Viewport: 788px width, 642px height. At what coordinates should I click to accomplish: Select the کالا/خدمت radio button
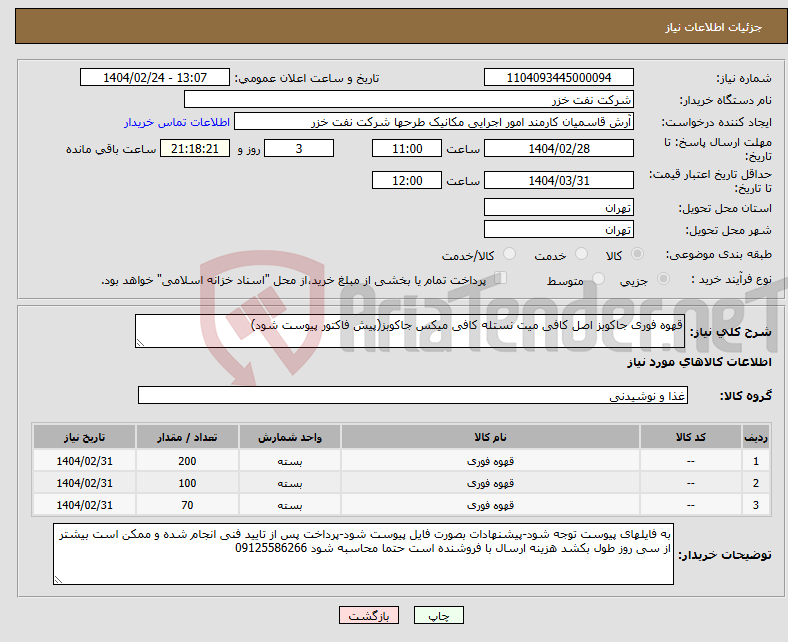coord(510,254)
